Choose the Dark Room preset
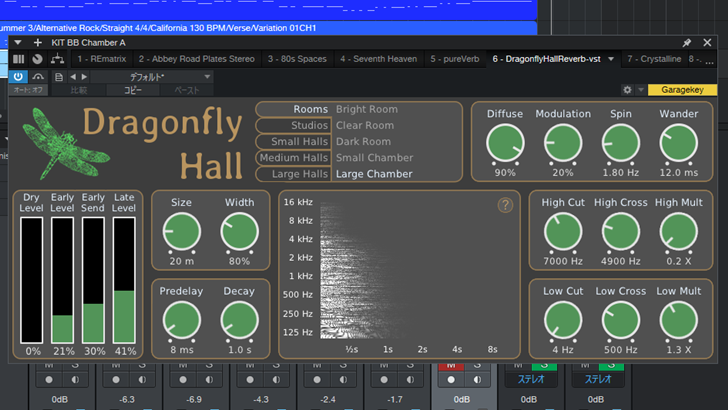The image size is (728, 410). 363,142
